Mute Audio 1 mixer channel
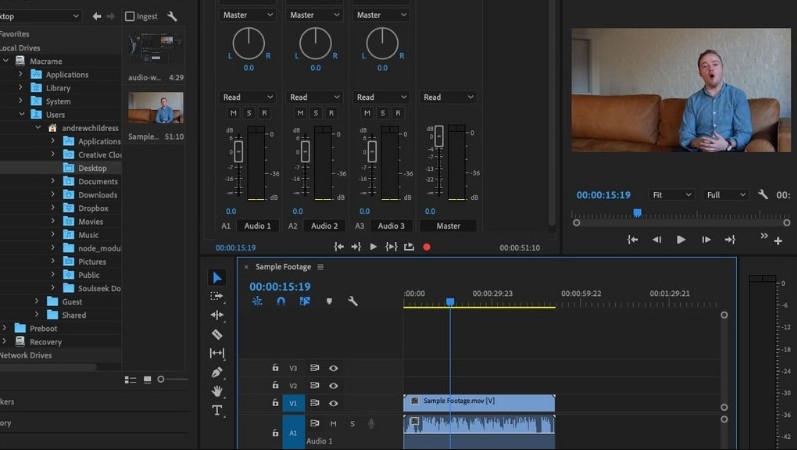 pos(233,113)
